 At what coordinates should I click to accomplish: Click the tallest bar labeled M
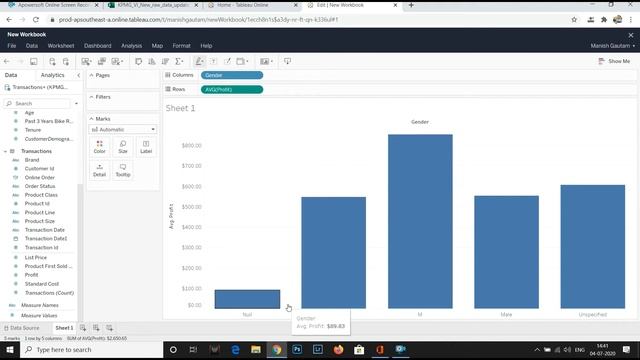tap(420, 221)
